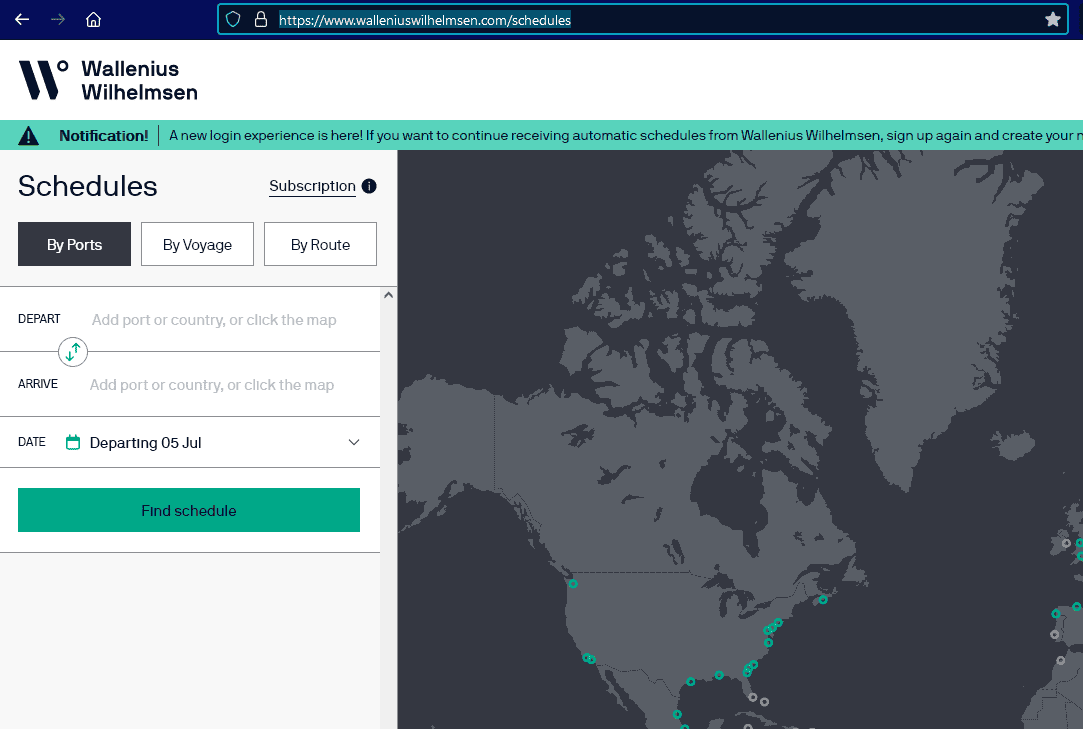Screen dimensions: 1083x729
Task: Switch to By Route tab
Action: tap(320, 244)
